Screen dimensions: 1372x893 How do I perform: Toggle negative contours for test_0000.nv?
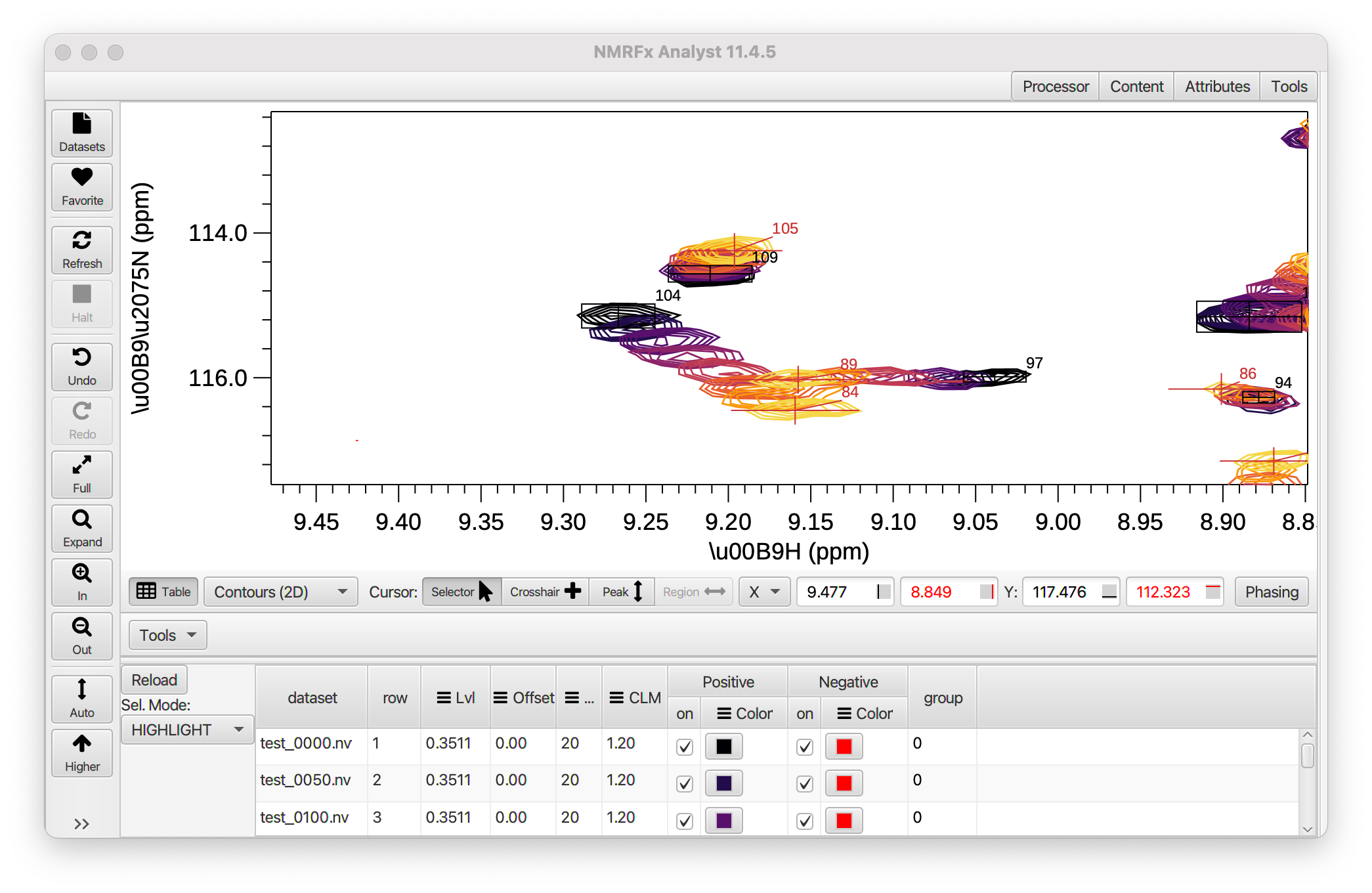[x=805, y=747]
